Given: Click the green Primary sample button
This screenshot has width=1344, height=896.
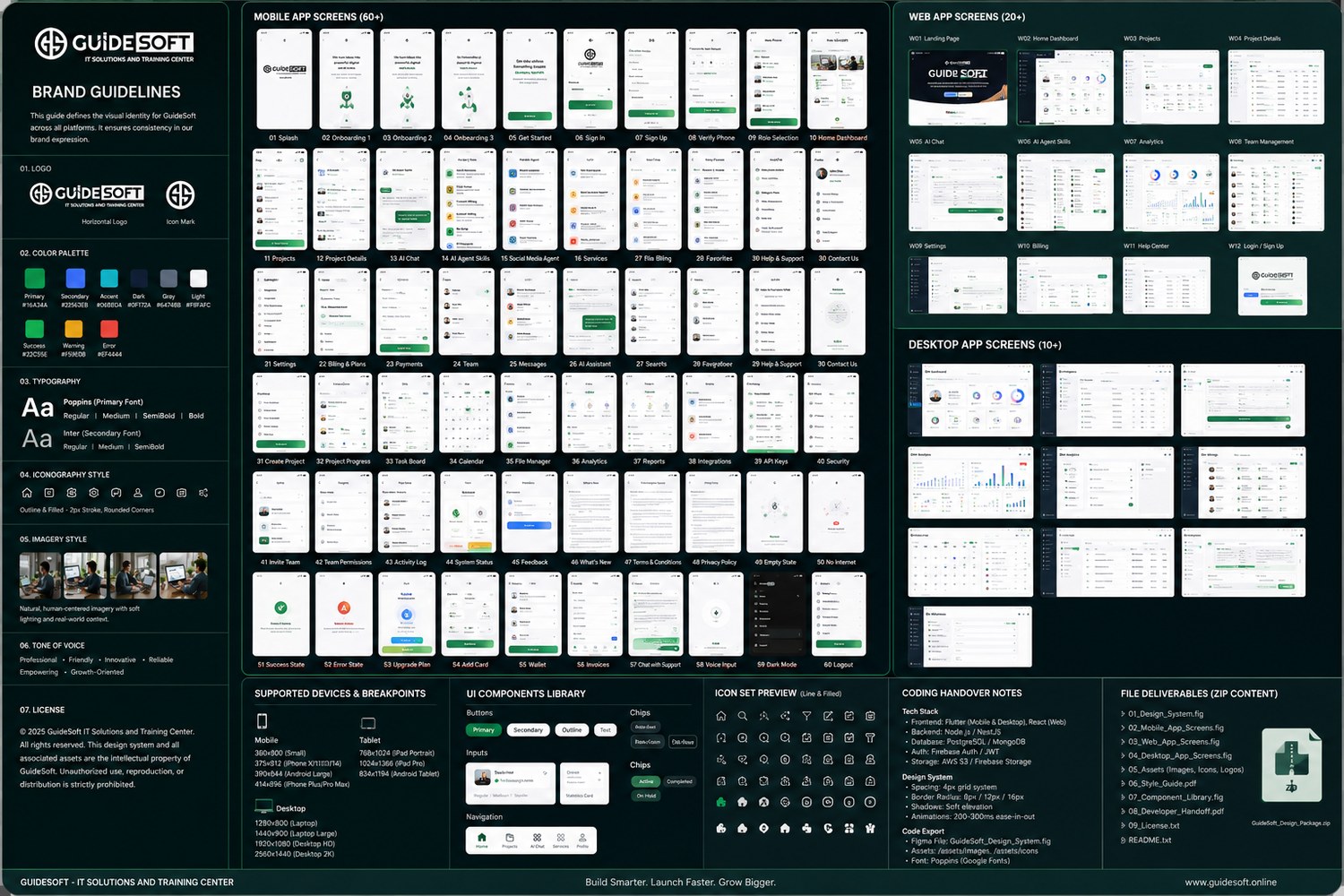Looking at the screenshot, I should (483, 729).
